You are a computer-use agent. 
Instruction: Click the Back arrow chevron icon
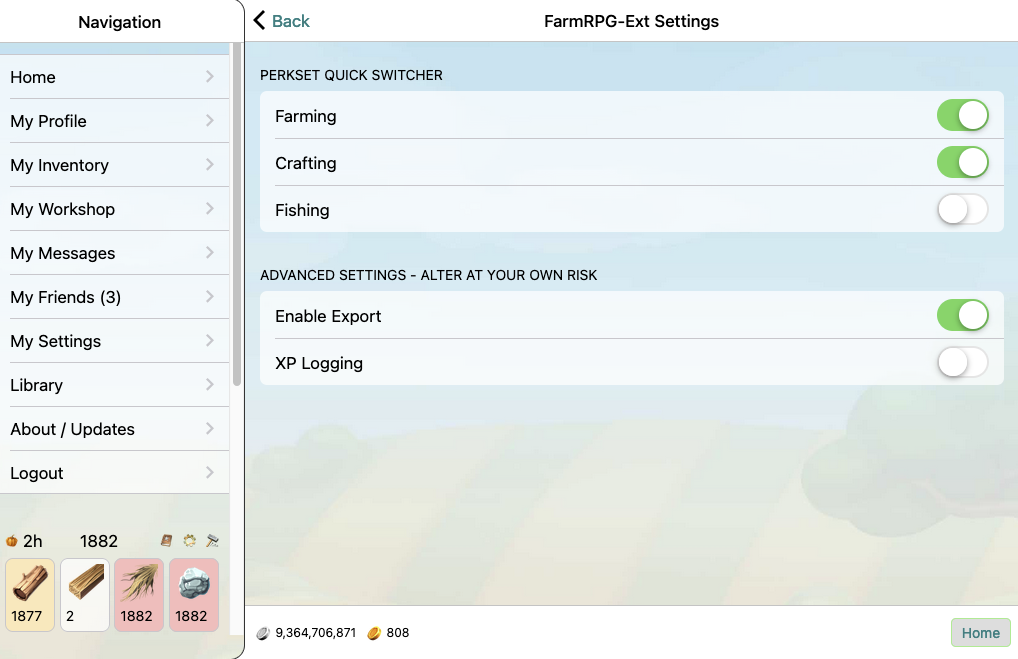(259, 21)
